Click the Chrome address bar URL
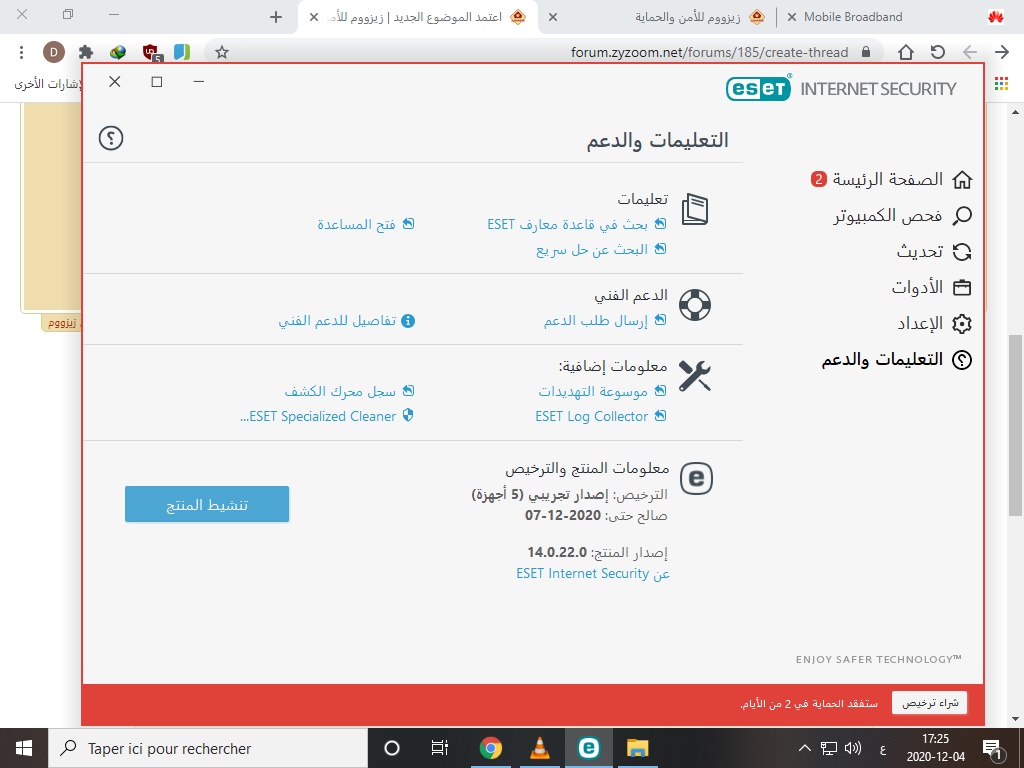This screenshot has width=1024, height=768. point(709,52)
